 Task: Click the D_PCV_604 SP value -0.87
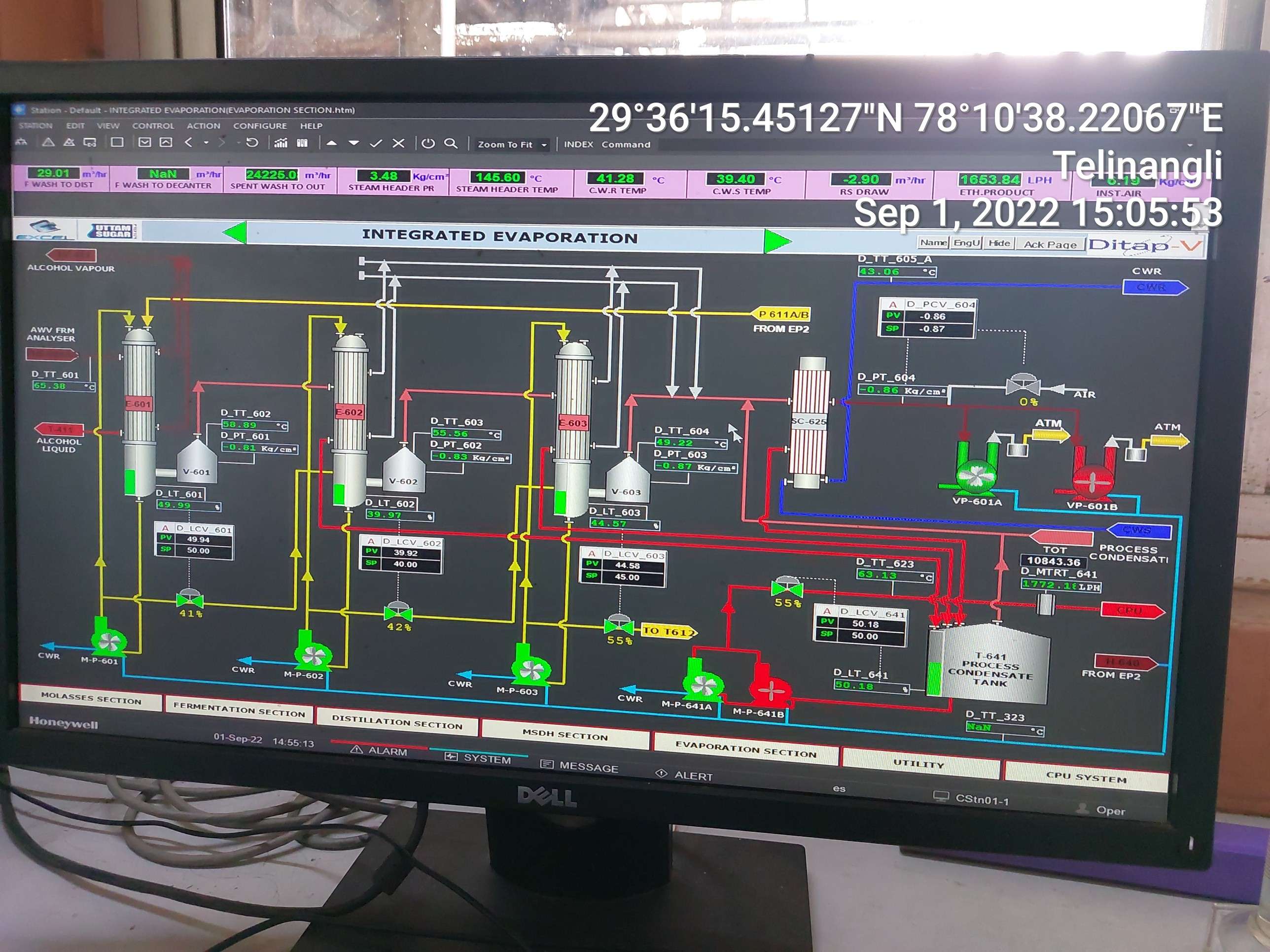(x=932, y=329)
